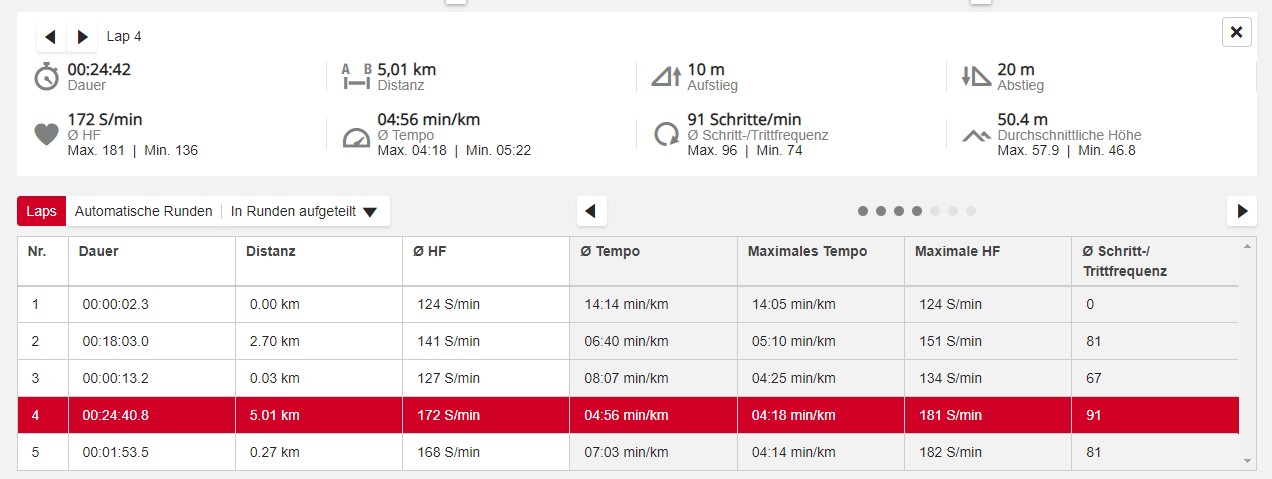
Task: Go to next lap with right arrow
Action: coord(82,37)
